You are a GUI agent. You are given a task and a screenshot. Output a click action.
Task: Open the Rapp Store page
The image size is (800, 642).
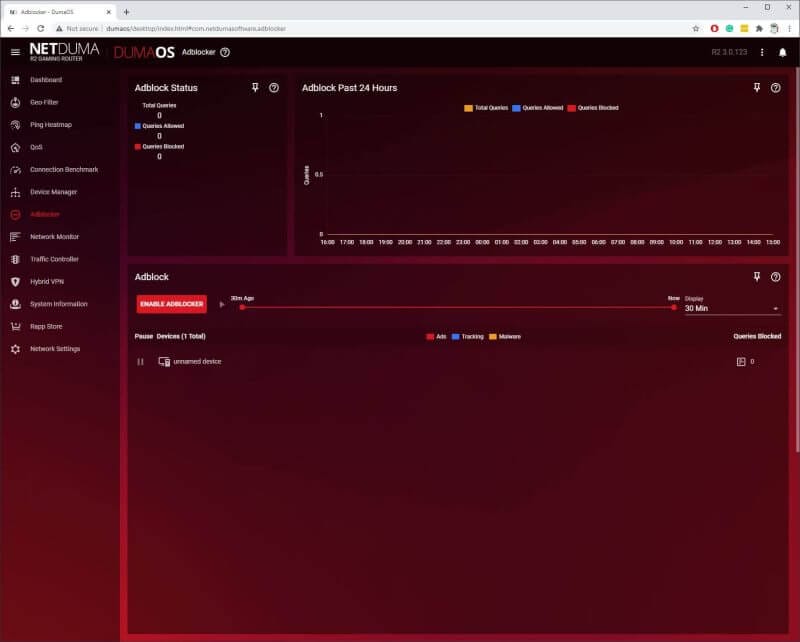[x=47, y=326]
